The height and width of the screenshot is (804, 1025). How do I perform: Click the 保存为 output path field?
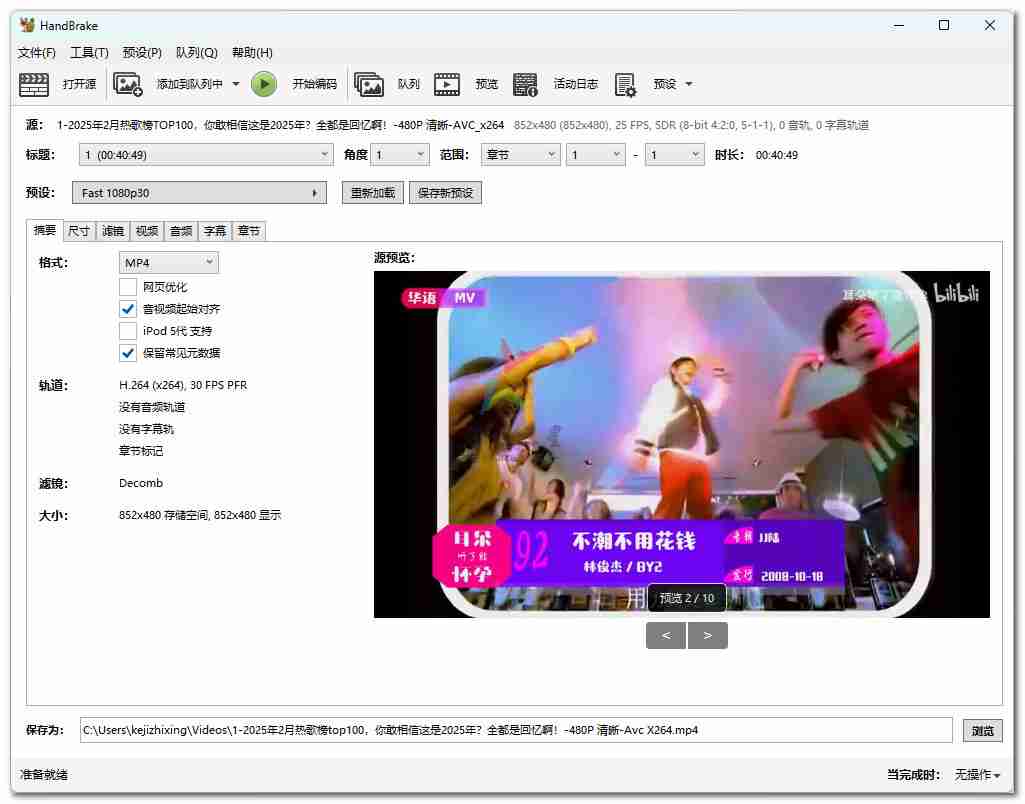[515, 730]
